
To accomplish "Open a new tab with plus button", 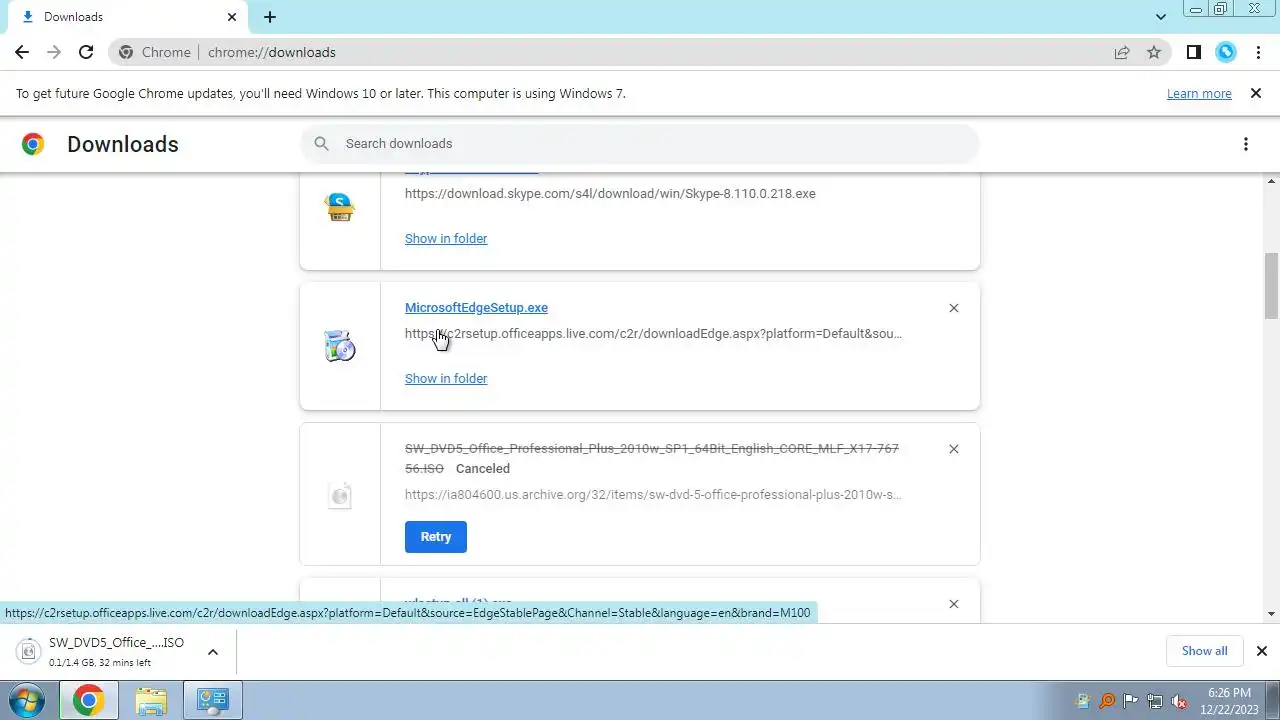I will point(270,17).
